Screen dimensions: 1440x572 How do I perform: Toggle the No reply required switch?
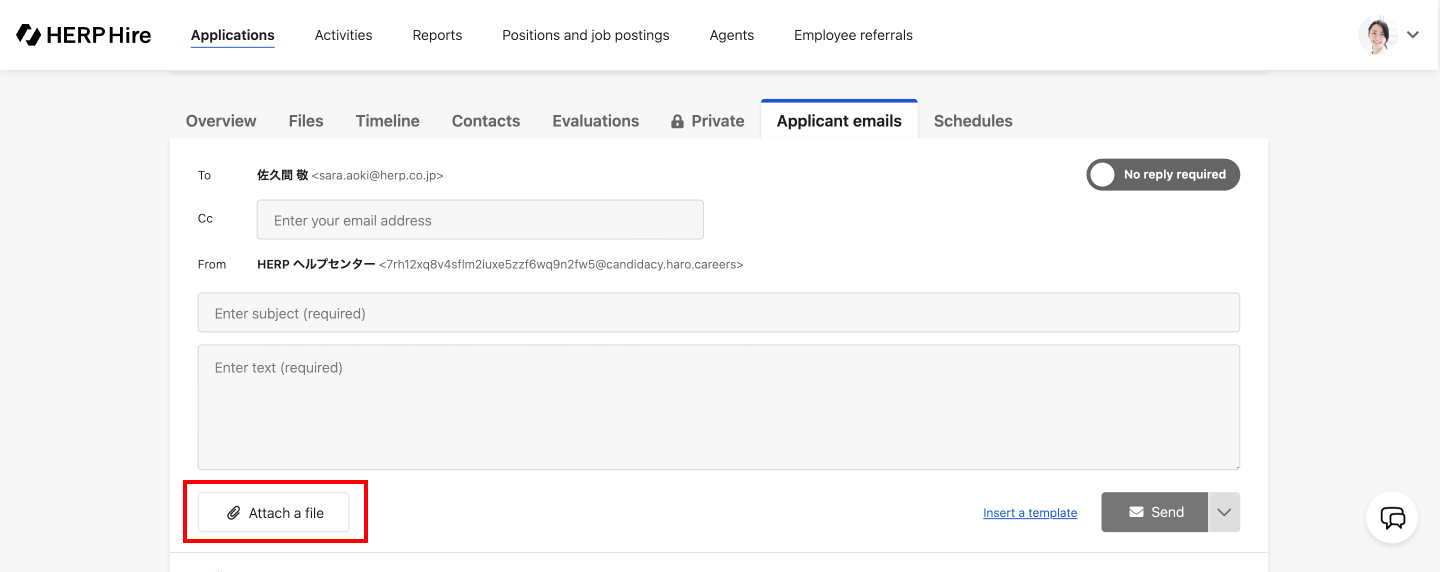[x=1162, y=174]
